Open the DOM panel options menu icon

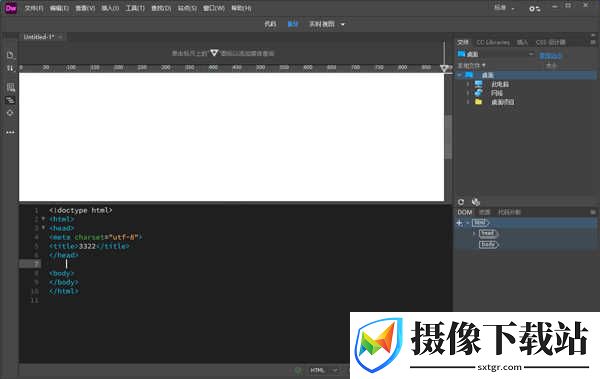(593, 212)
